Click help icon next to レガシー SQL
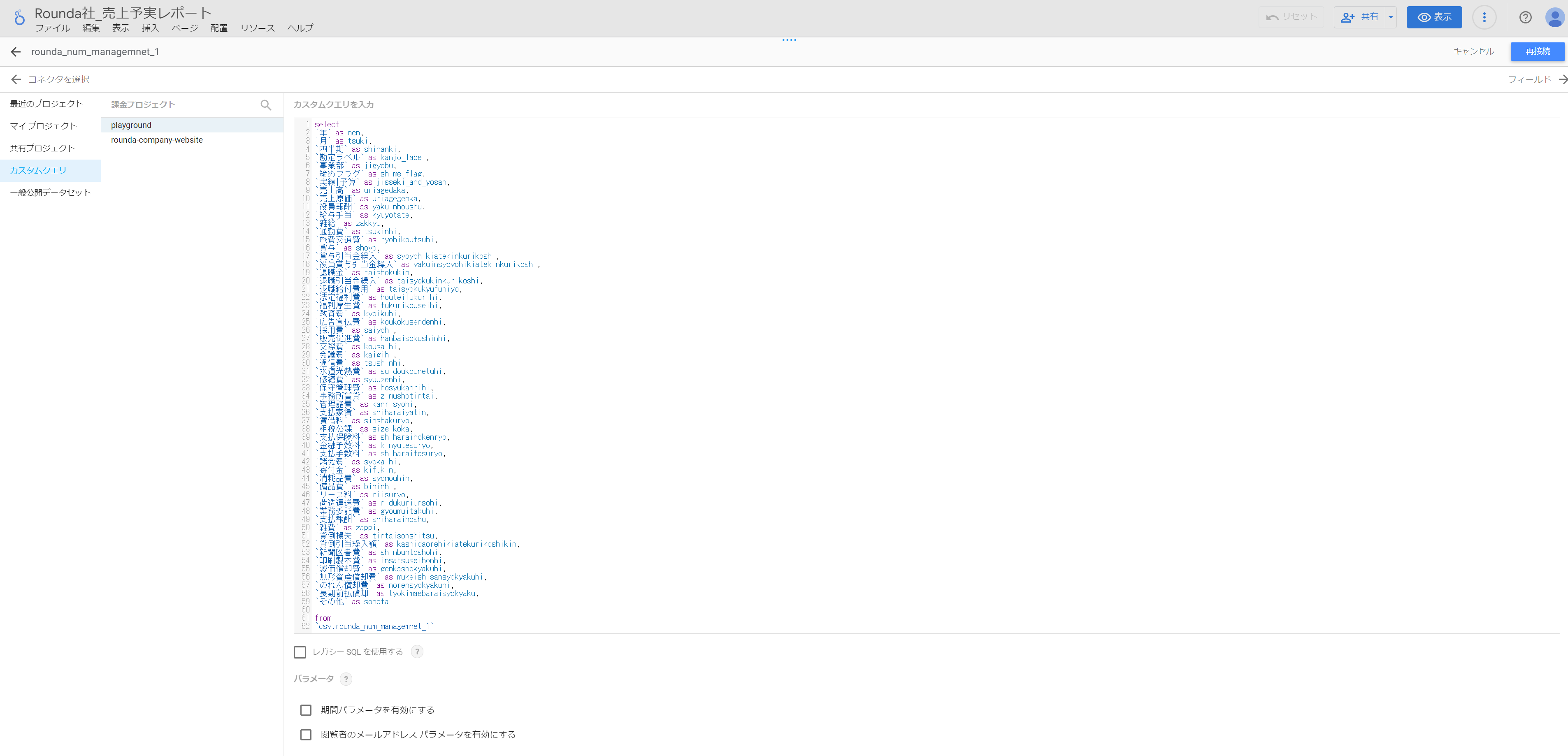1568x756 pixels. tap(417, 652)
